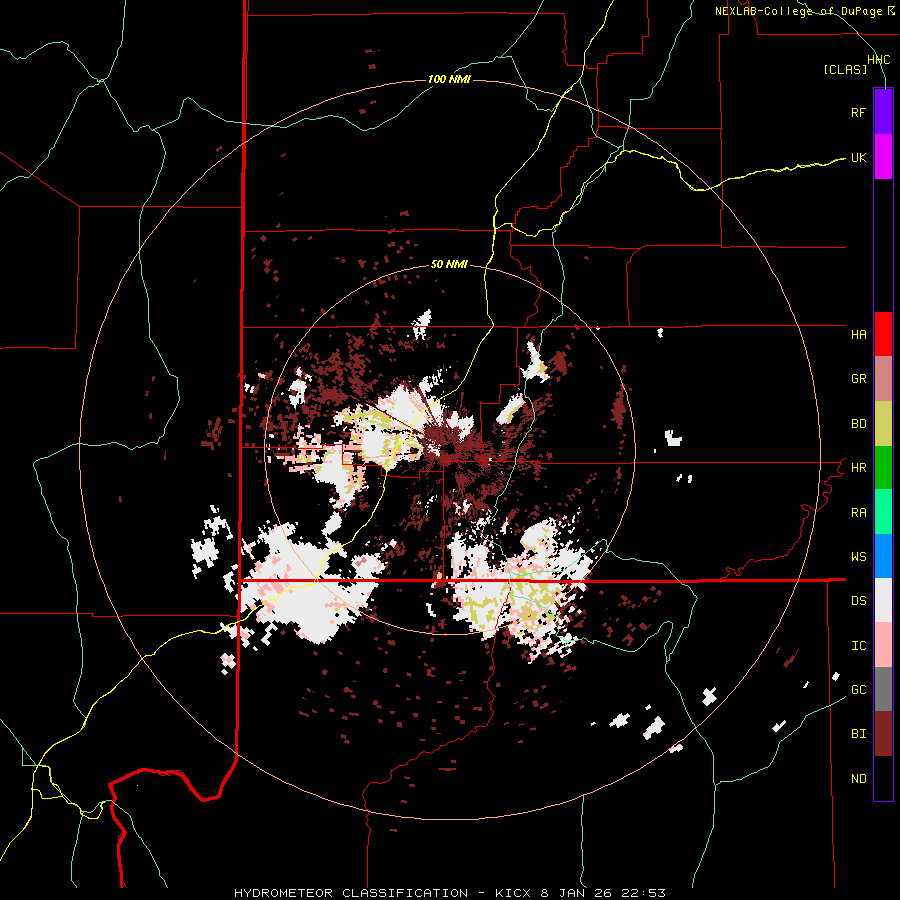The image size is (900, 900).
Task: Click the HR legend label
Action: coord(858,468)
